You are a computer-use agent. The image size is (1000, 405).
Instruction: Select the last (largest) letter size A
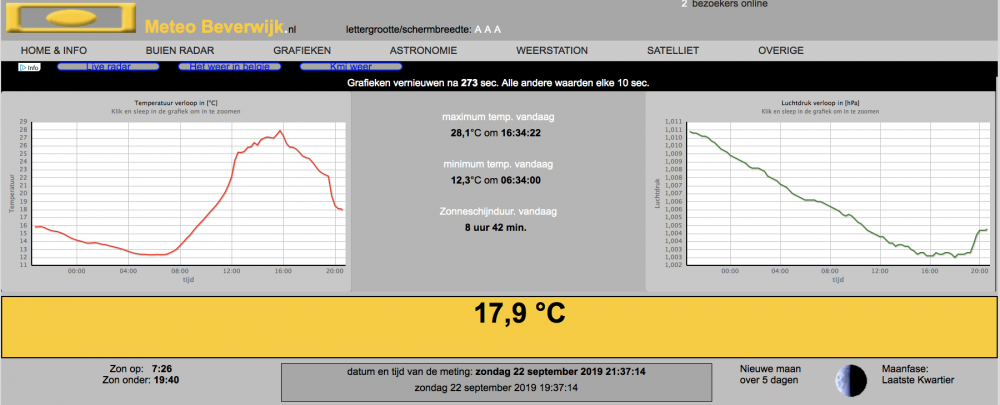tap(498, 29)
